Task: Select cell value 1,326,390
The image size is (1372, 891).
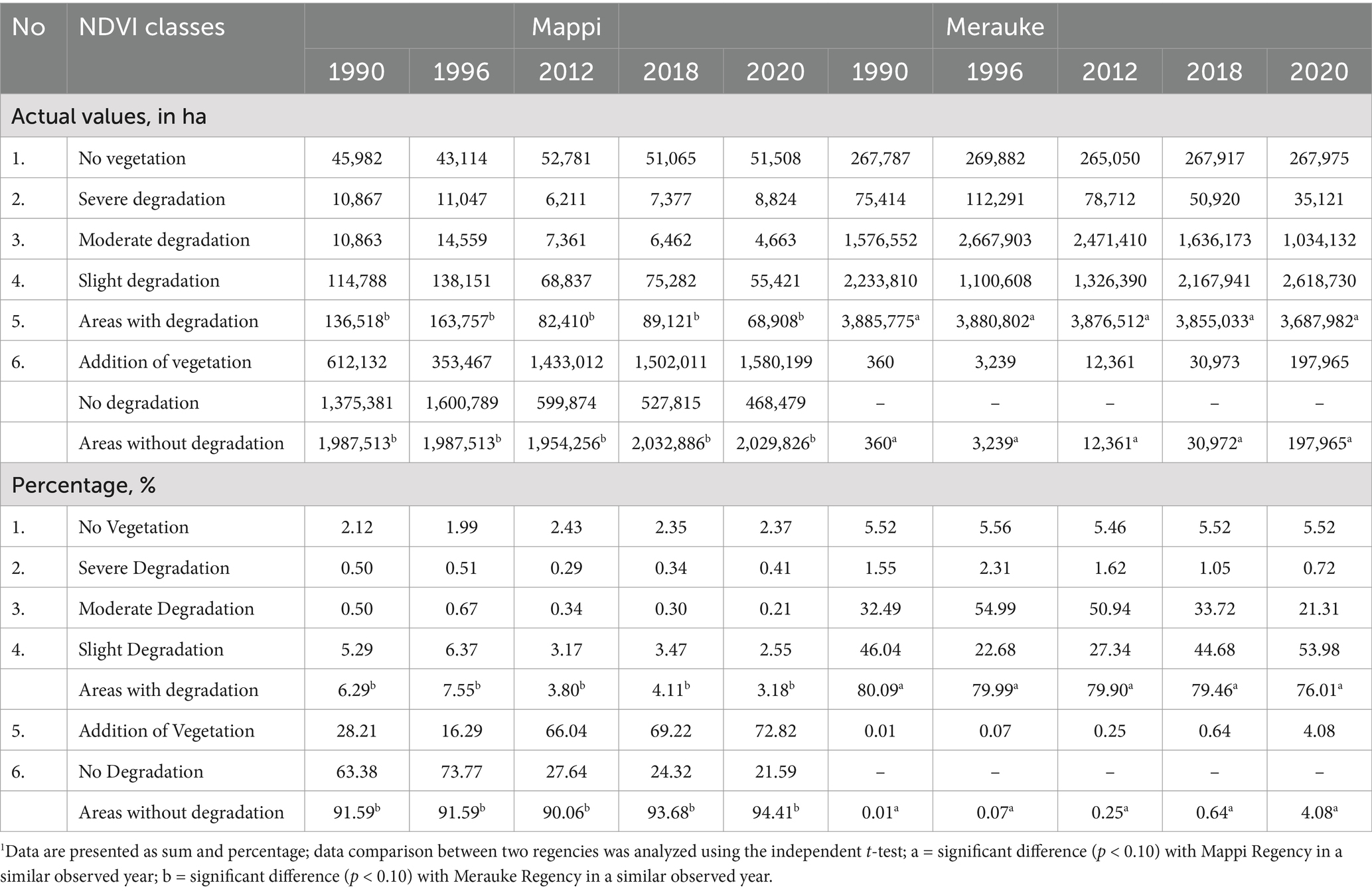Action: tap(1110, 281)
